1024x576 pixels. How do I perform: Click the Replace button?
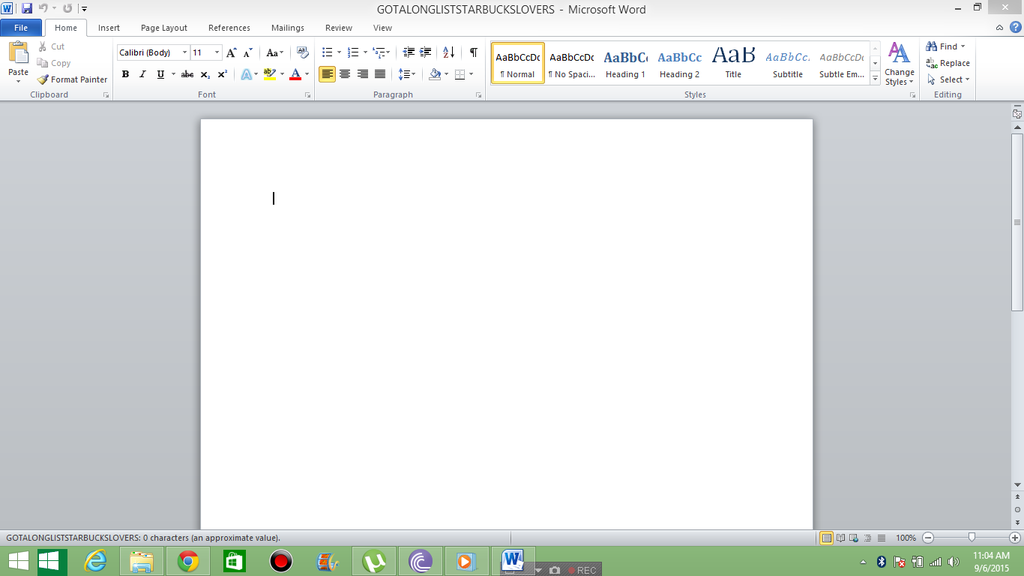[948, 63]
